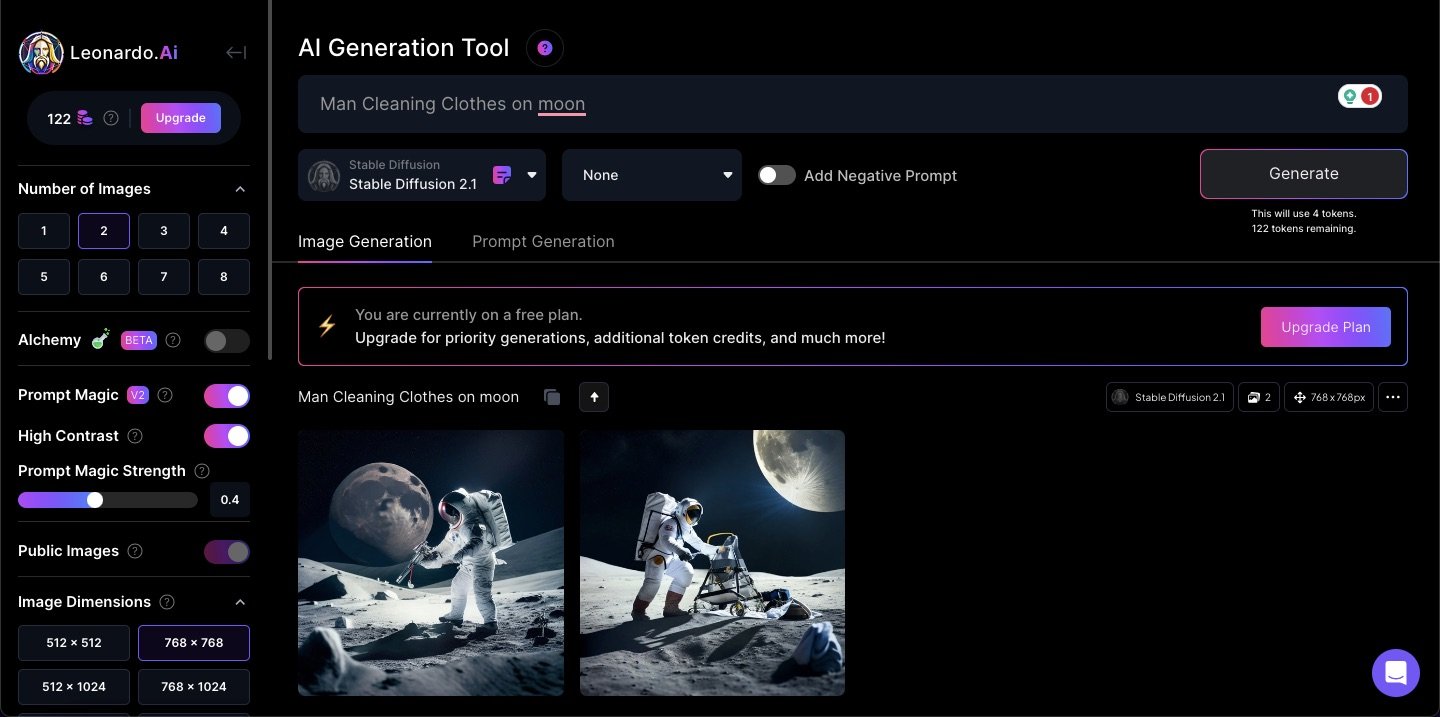Open the token balance help icon
The height and width of the screenshot is (717, 1440).
pyautogui.click(x=111, y=118)
